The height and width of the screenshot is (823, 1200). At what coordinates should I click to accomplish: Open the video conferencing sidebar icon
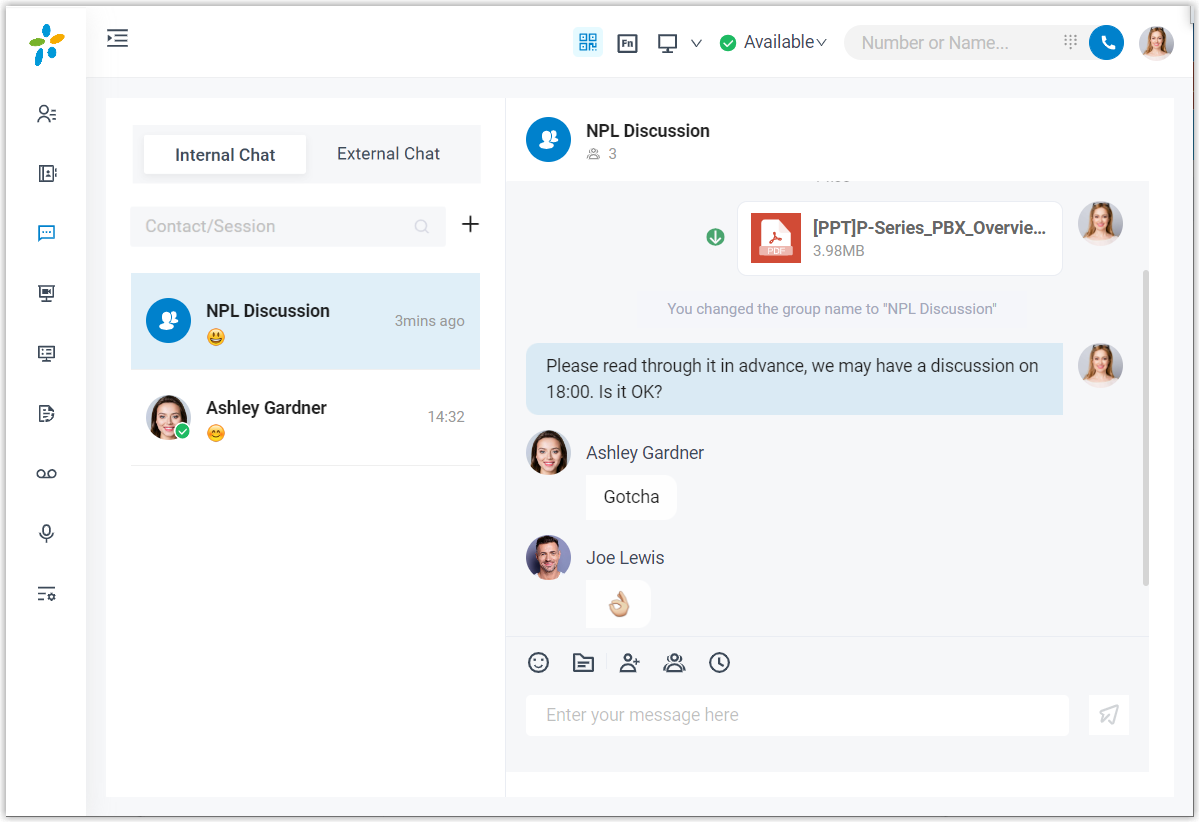[46, 294]
